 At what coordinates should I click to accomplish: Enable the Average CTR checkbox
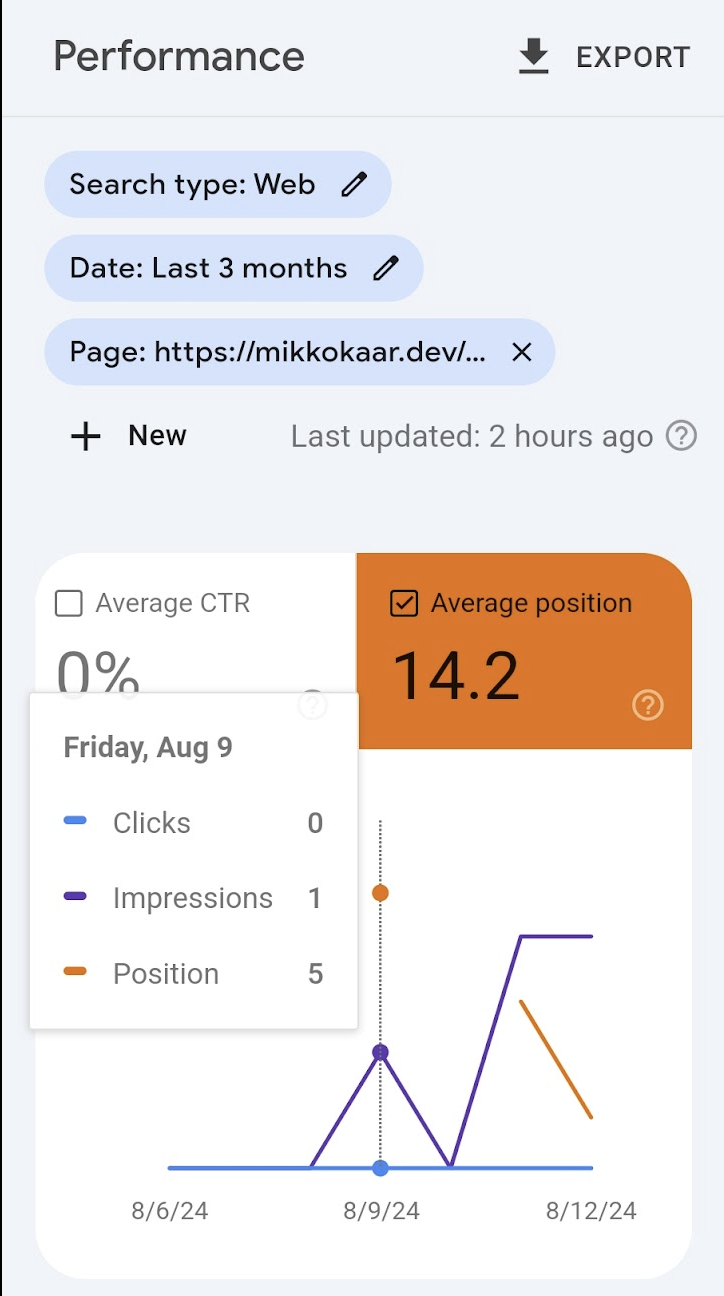(x=69, y=604)
